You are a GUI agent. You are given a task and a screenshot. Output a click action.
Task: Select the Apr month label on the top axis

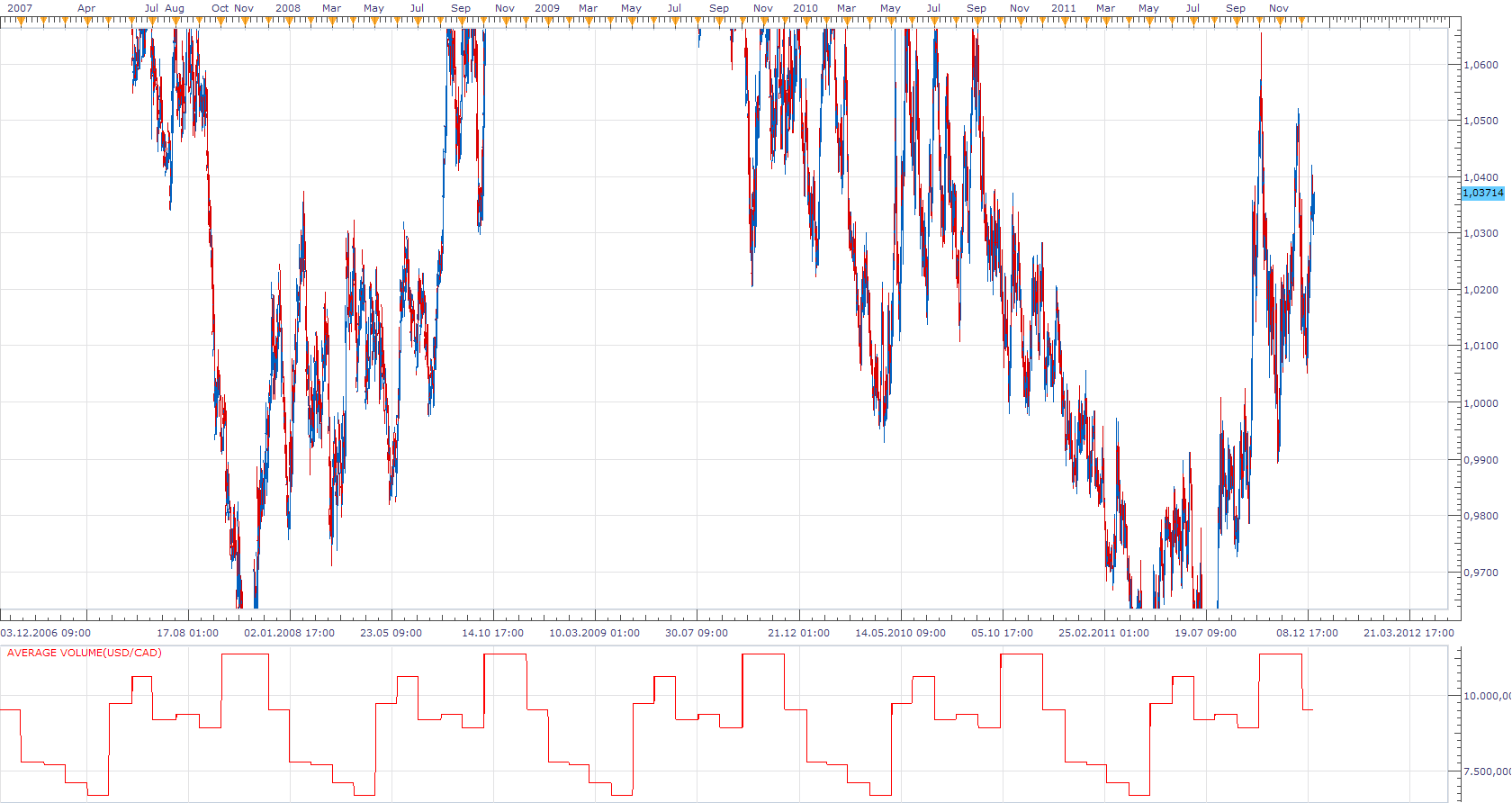(86, 8)
